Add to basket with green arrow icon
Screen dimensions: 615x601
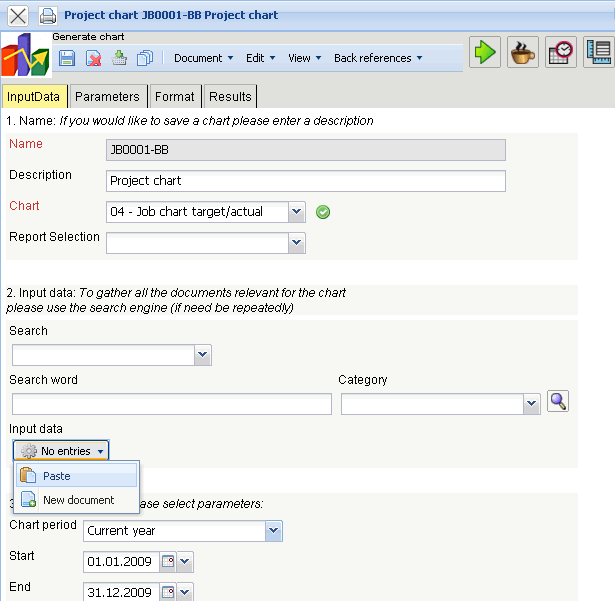point(119,58)
